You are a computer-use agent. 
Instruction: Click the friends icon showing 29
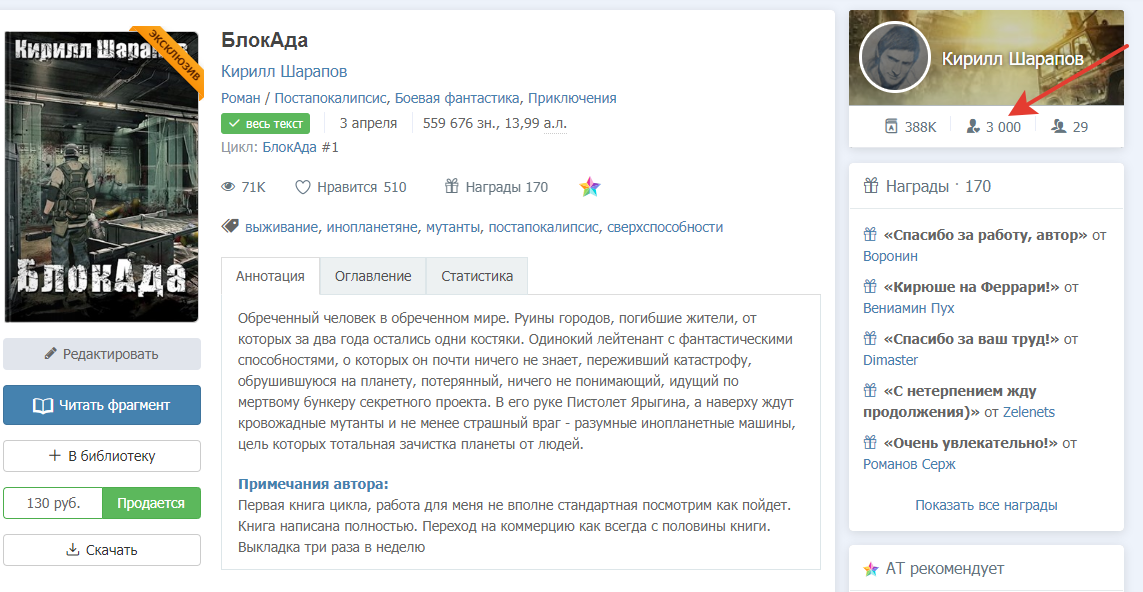pos(1059,127)
